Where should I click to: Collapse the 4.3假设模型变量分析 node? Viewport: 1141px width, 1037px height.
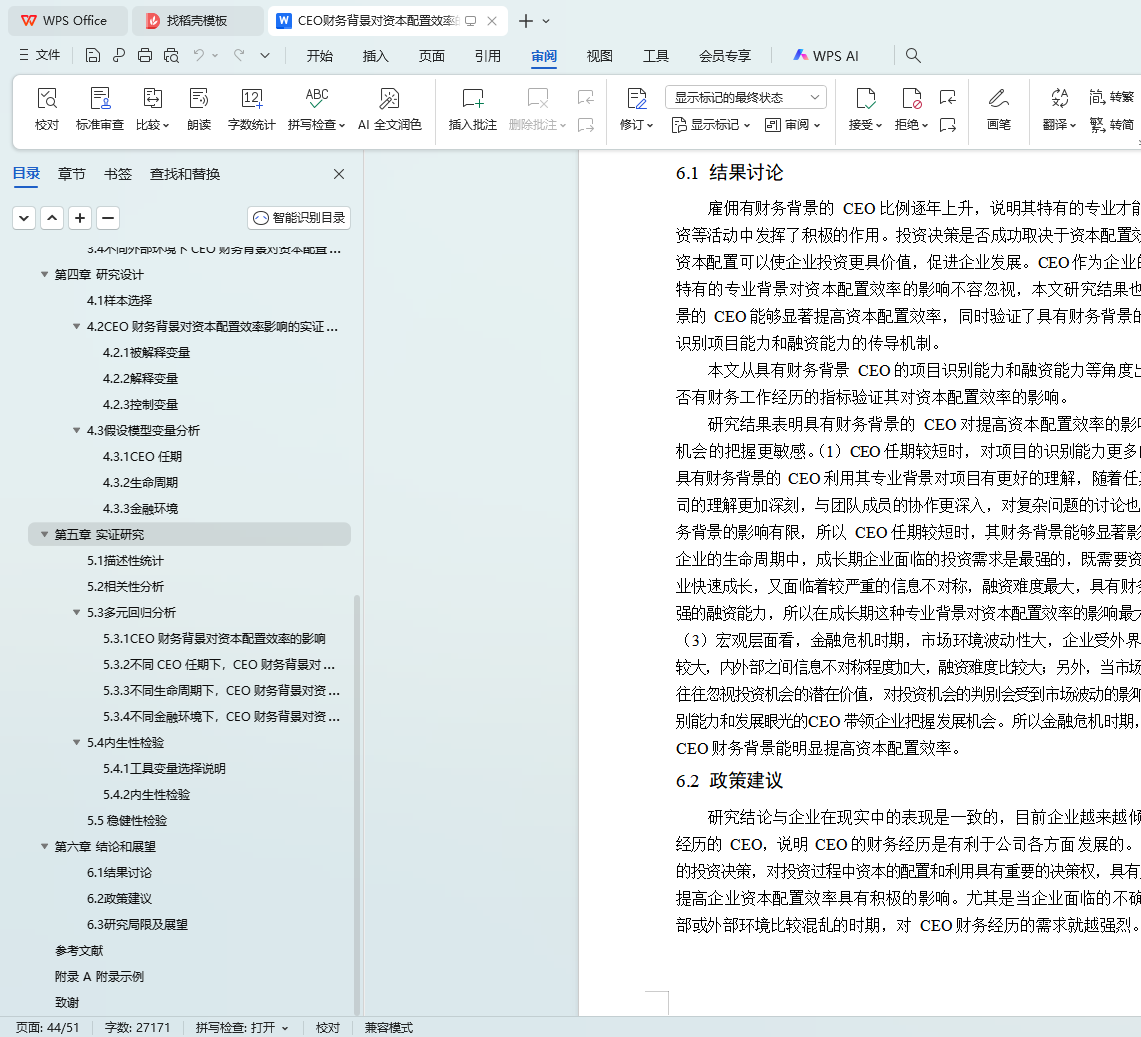(76, 430)
